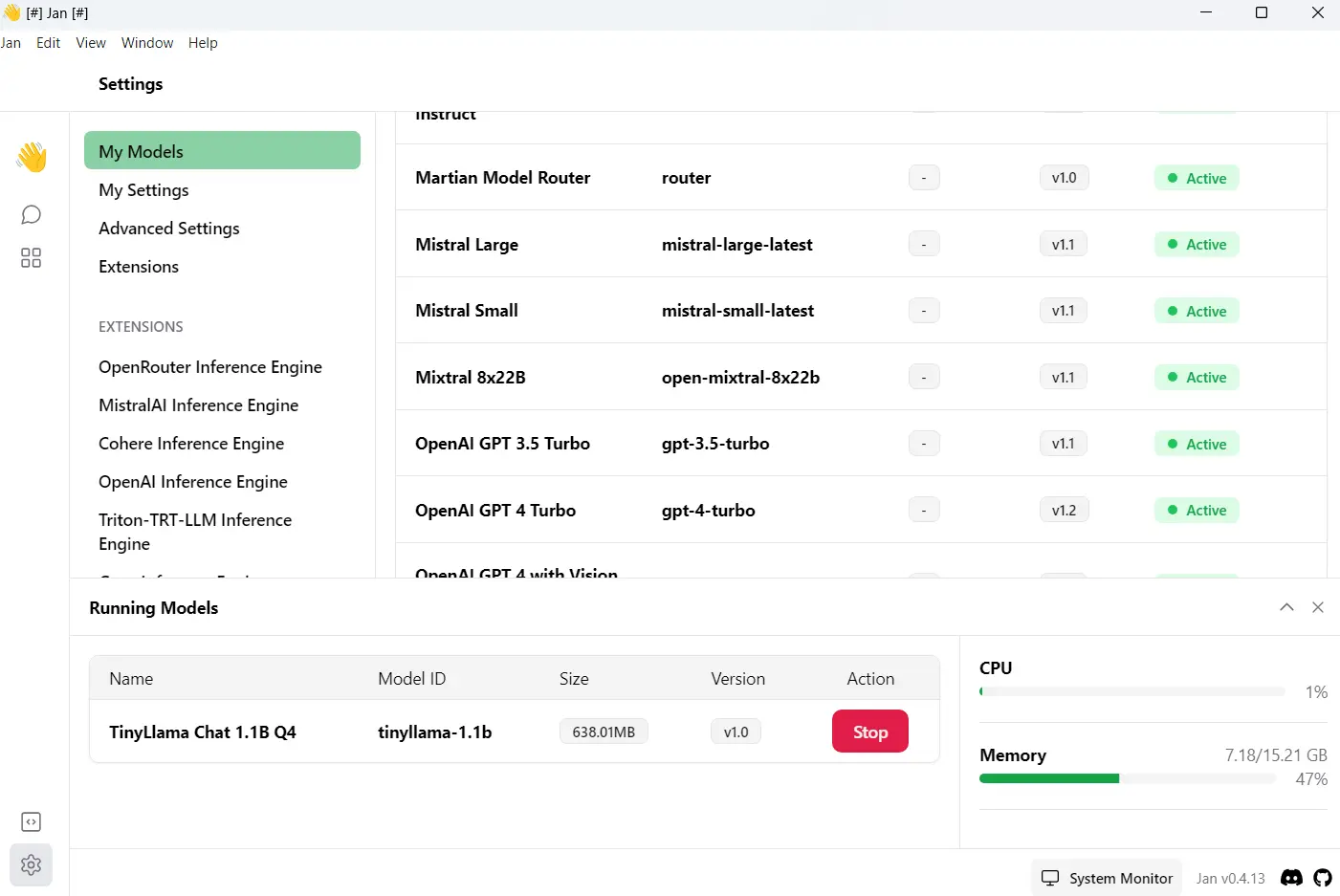Open the View menu
Viewport: 1340px width, 896px height.
point(91,43)
